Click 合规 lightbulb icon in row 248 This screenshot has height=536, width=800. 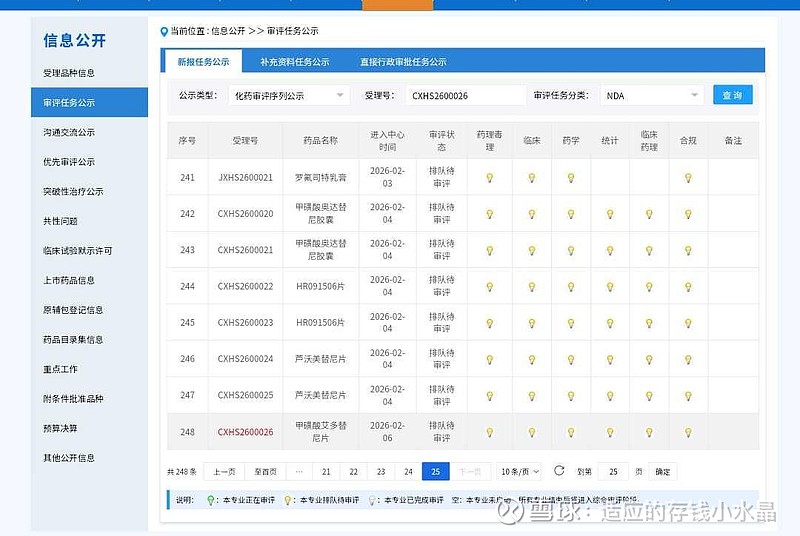pyautogui.click(x=687, y=432)
